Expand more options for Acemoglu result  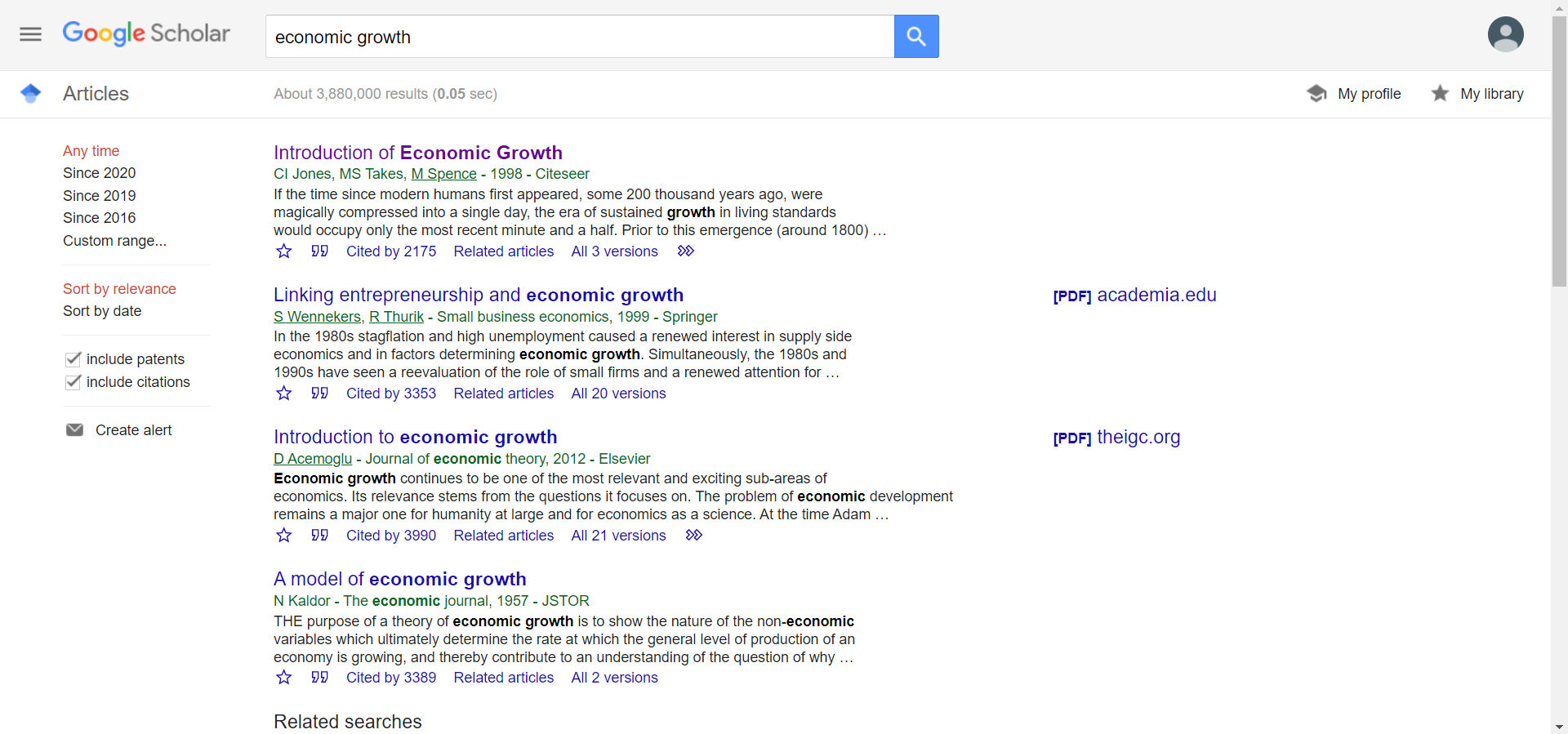coord(694,536)
